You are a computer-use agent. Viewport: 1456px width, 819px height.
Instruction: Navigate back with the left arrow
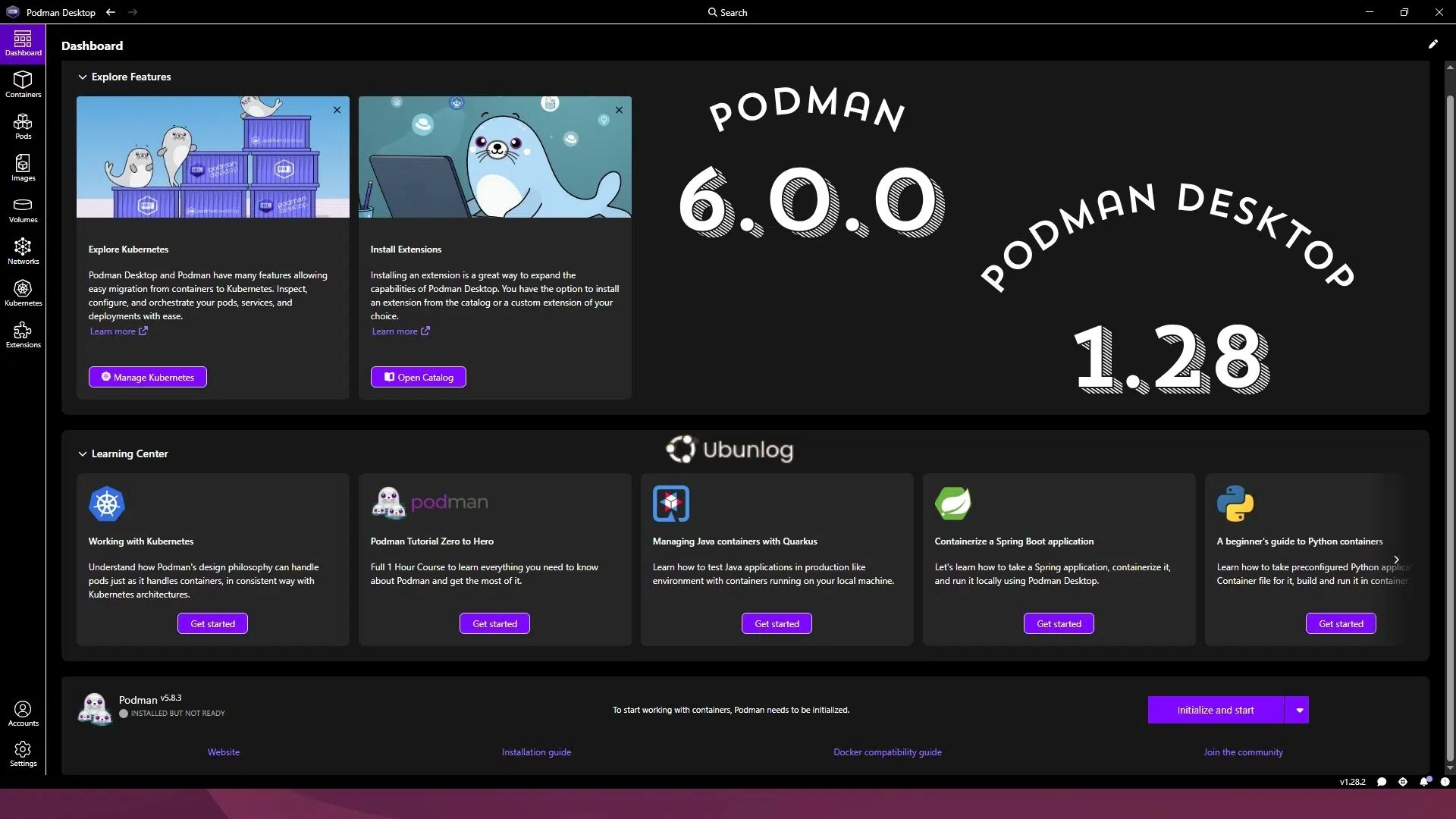111,12
